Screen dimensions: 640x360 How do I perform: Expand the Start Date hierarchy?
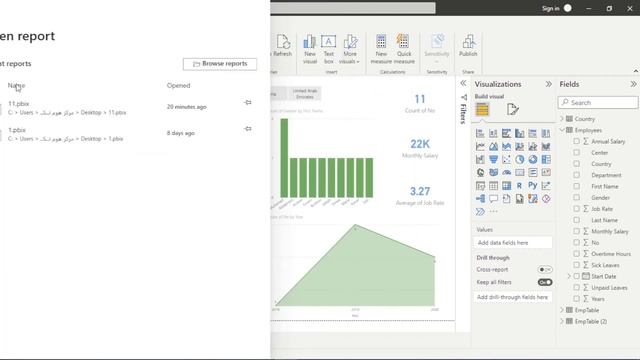[569, 276]
